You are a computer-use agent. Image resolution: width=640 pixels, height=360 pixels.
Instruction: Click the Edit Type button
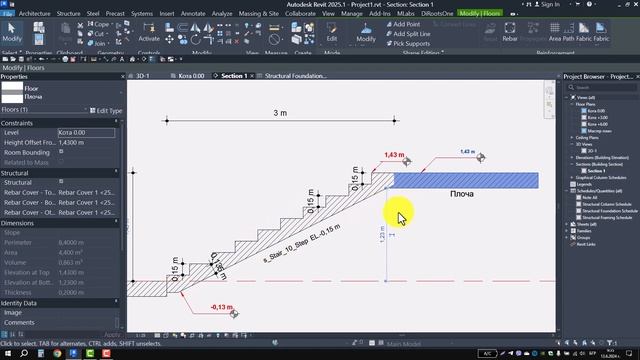pos(106,111)
